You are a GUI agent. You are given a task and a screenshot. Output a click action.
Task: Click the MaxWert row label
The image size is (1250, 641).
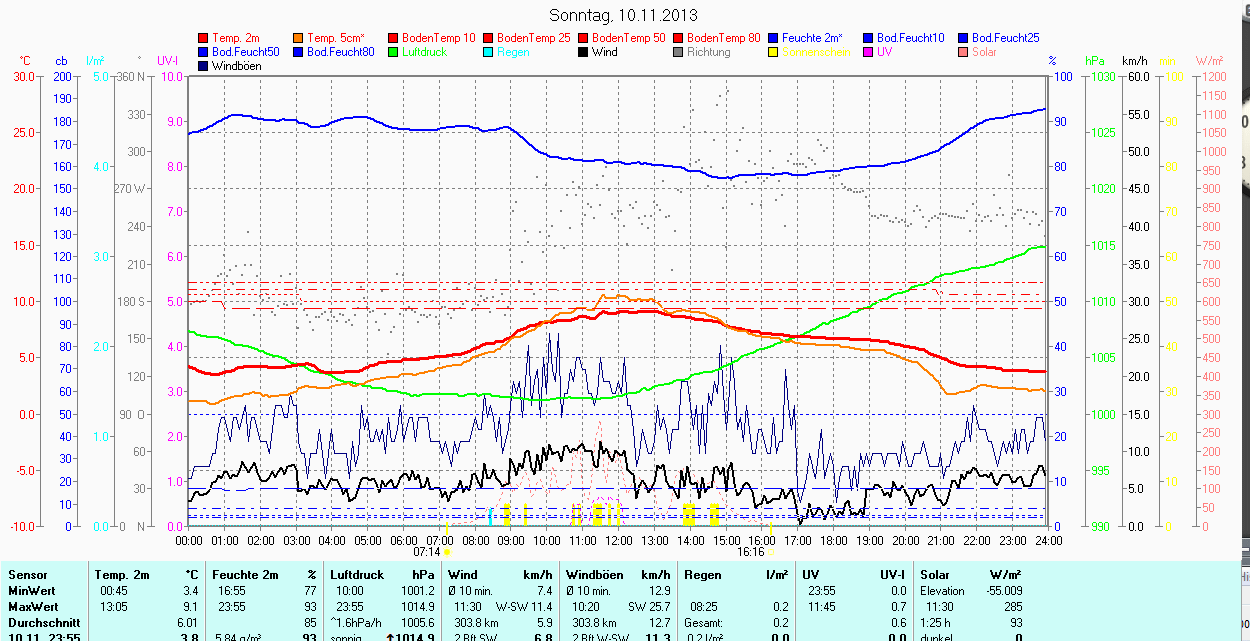pos(35,607)
